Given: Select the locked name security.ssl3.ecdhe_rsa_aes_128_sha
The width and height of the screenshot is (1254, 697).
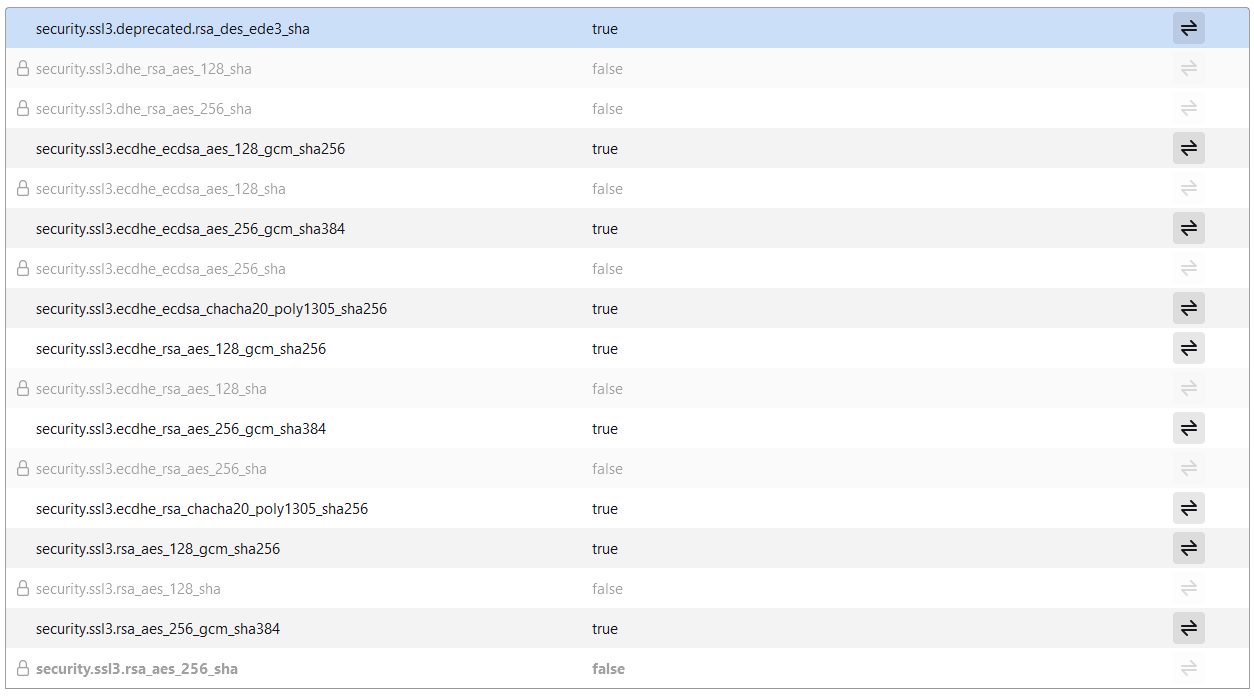Looking at the screenshot, I should coord(152,389).
